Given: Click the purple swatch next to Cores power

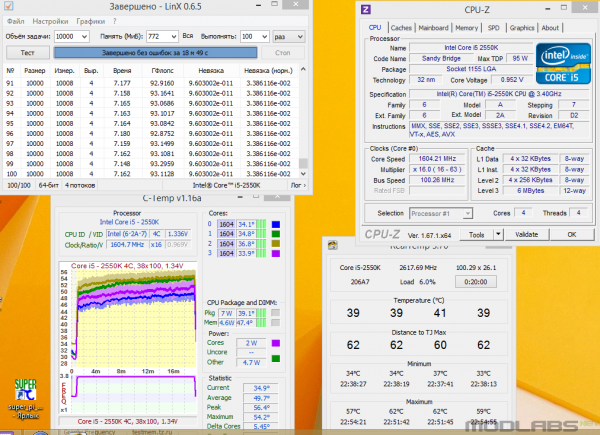Looking at the screenshot, I should point(276,343).
